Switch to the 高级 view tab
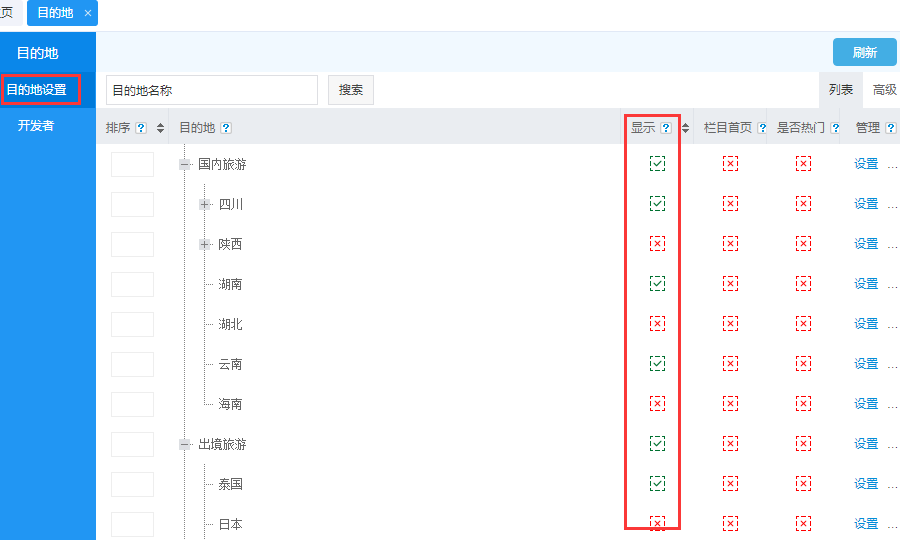The width and height of the screenshot is (900, 540). point(884,90)
